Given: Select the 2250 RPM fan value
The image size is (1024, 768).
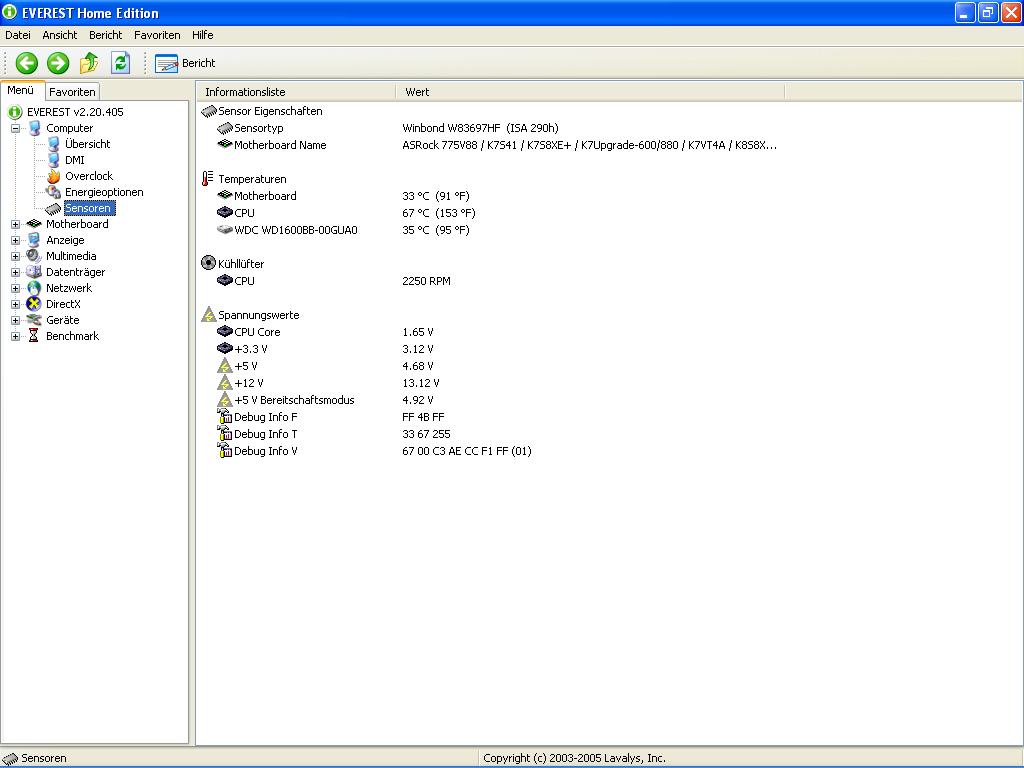Looking at the screenshot, I should coord(426,281).
